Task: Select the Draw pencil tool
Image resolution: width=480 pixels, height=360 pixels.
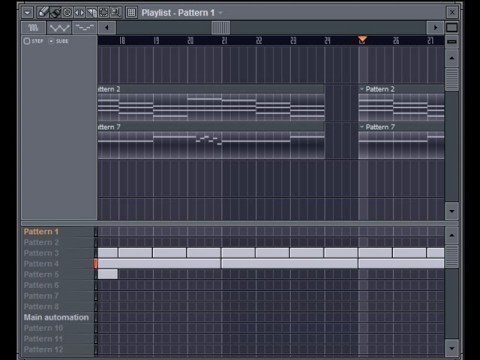Action: [x=43, y=13]
